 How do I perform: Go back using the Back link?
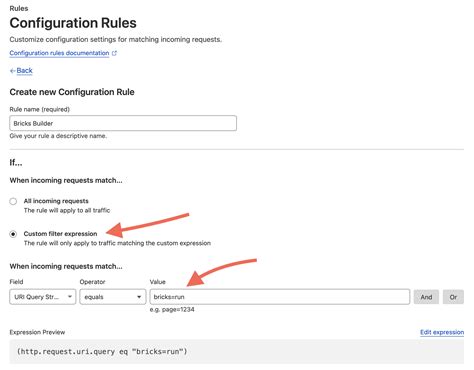[24, 71]
